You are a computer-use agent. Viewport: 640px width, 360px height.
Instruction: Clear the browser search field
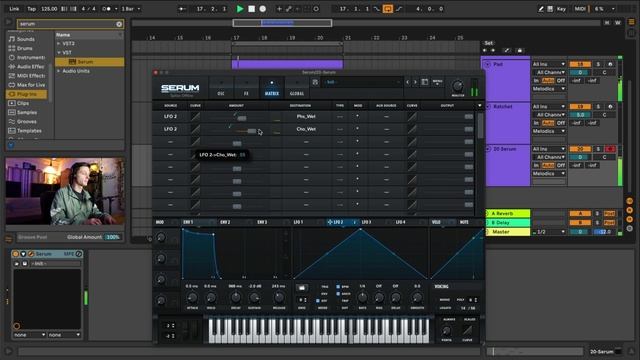click(x=119, y=24)
